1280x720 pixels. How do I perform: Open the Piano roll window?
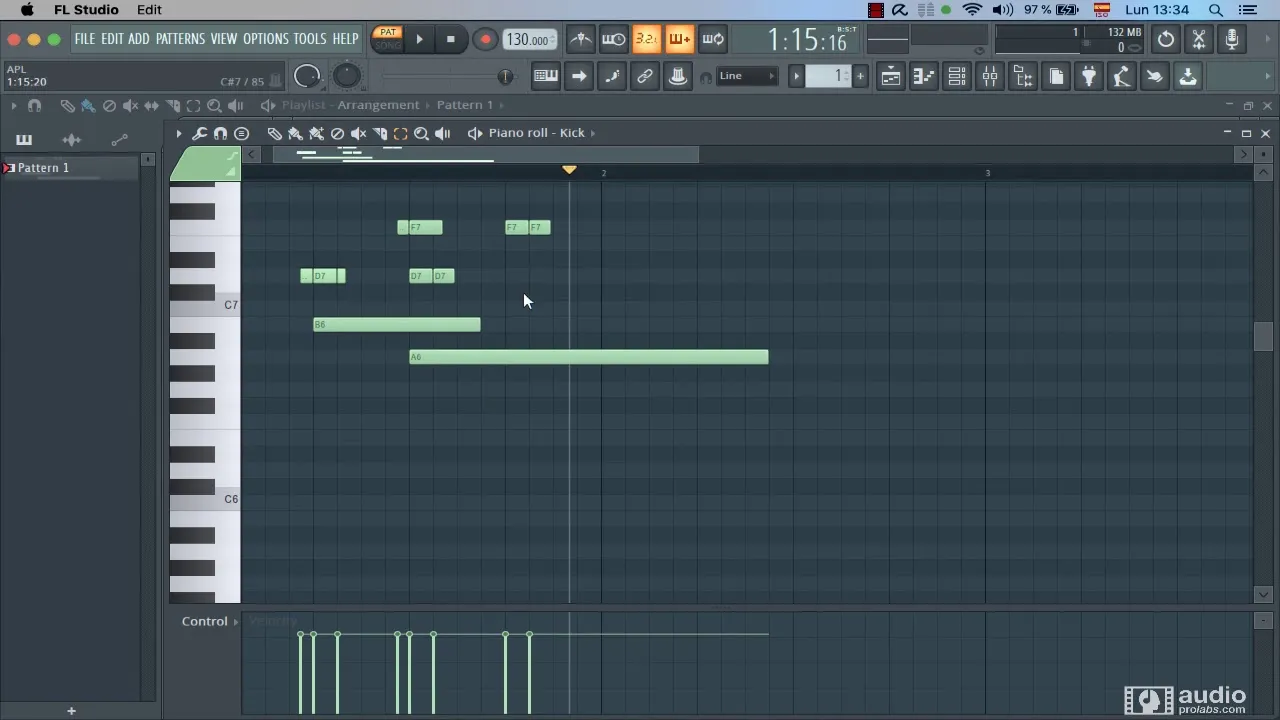coord(924,76)
